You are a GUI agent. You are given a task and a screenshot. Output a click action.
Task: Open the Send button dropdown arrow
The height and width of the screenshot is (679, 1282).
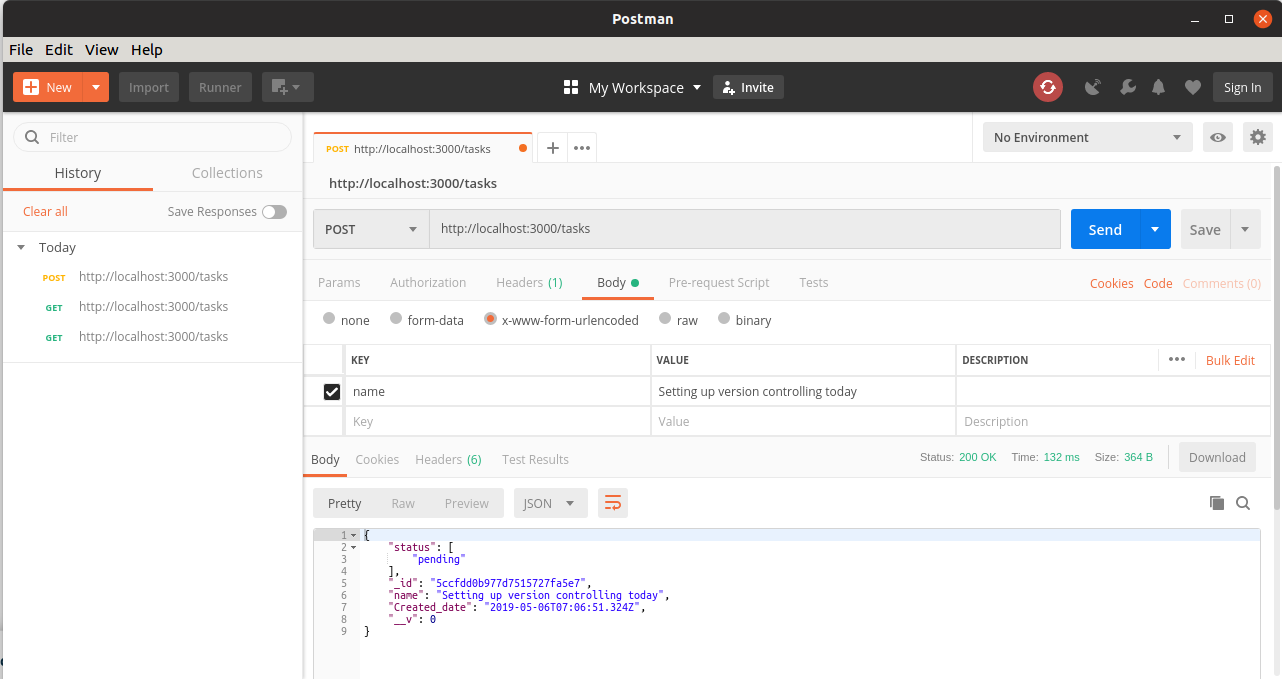click(1155, 229)
